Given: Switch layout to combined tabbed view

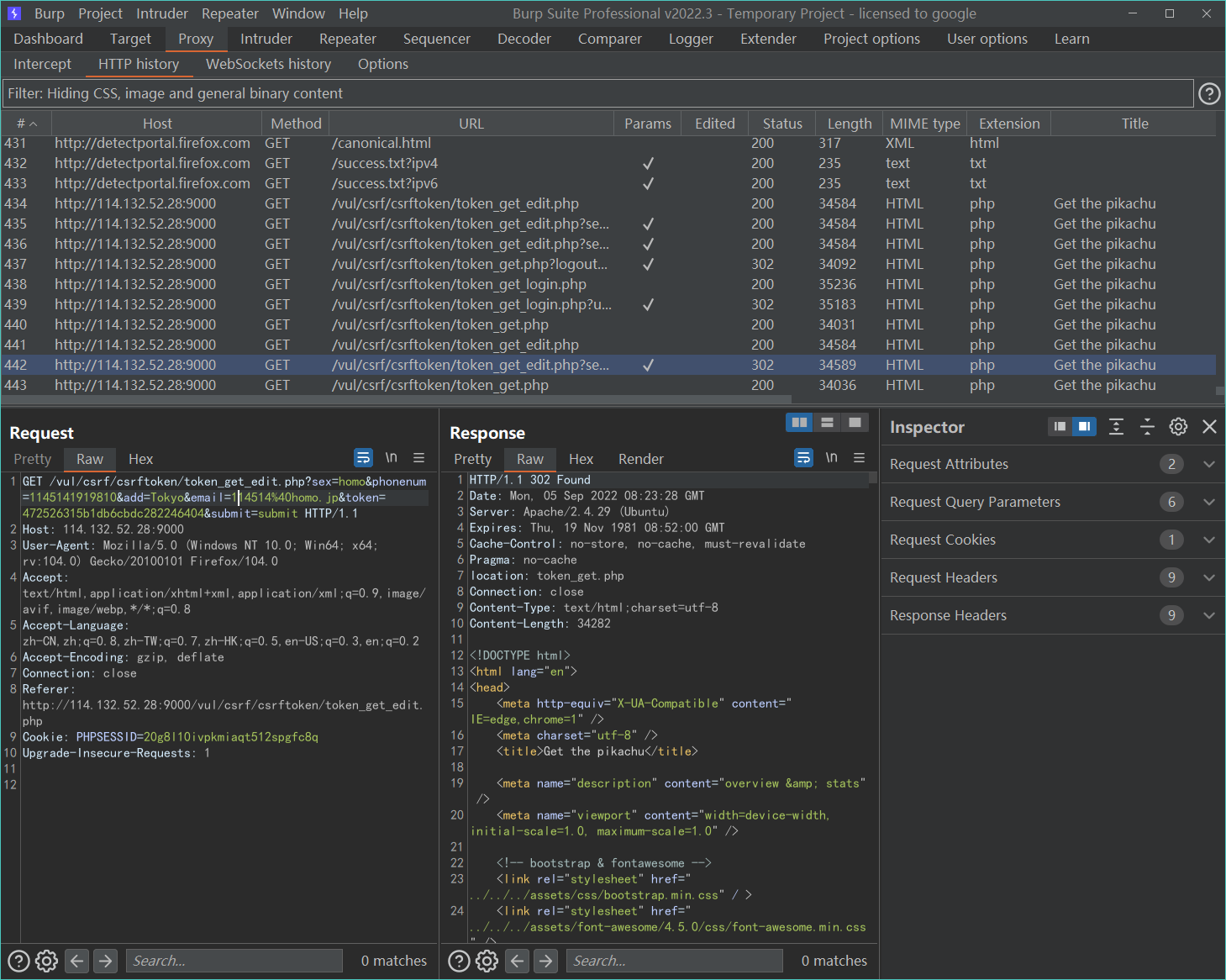Looking at the screenshot, I should pyautogui.click(x=855, y=423).
